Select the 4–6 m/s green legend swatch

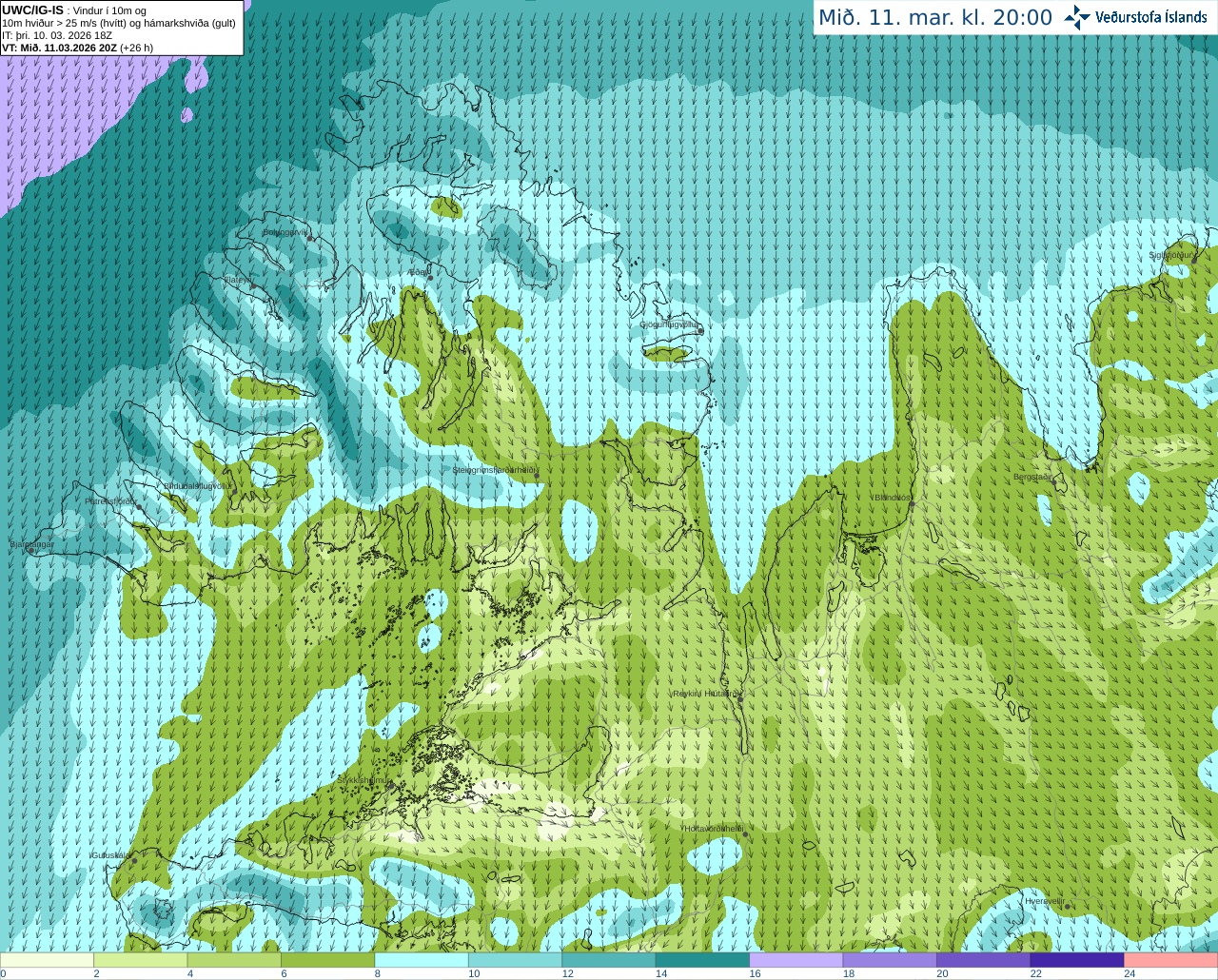click(234, 960)
